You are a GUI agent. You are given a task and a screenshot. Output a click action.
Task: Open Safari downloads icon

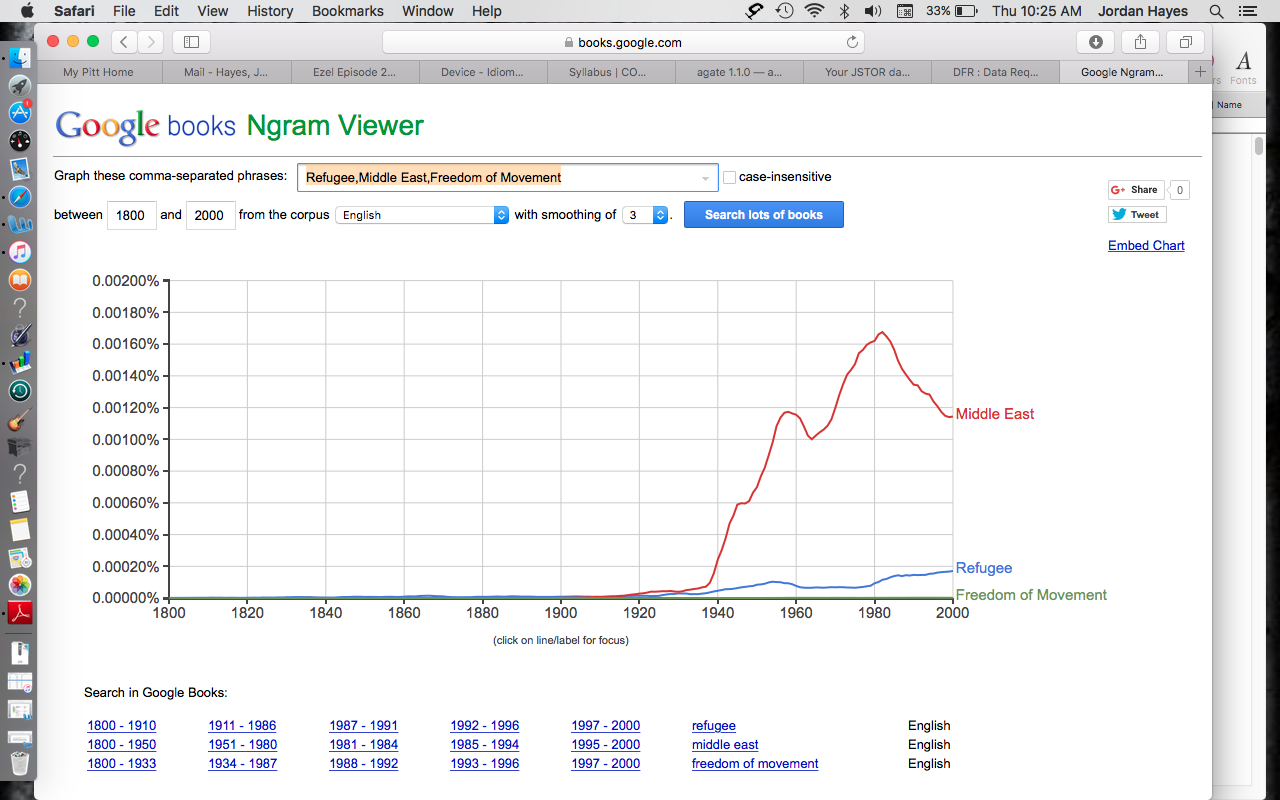[1096, 42]
